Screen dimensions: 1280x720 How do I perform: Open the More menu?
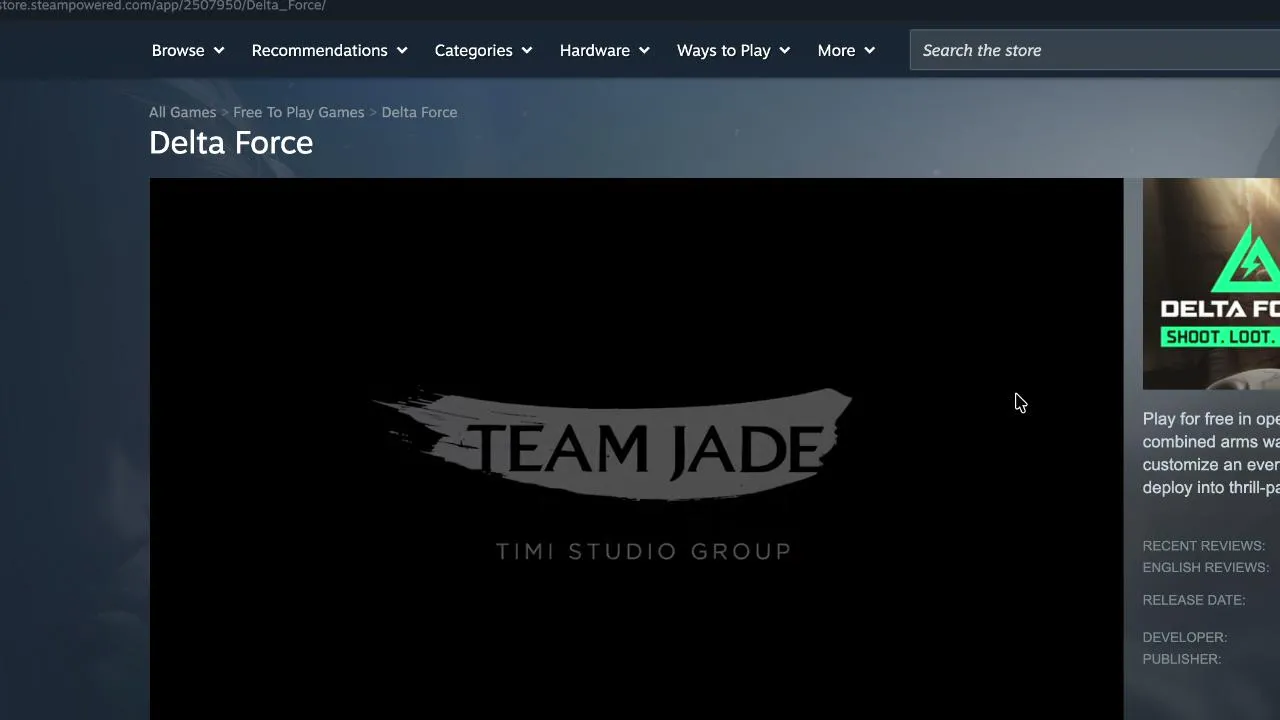[846, 50]
